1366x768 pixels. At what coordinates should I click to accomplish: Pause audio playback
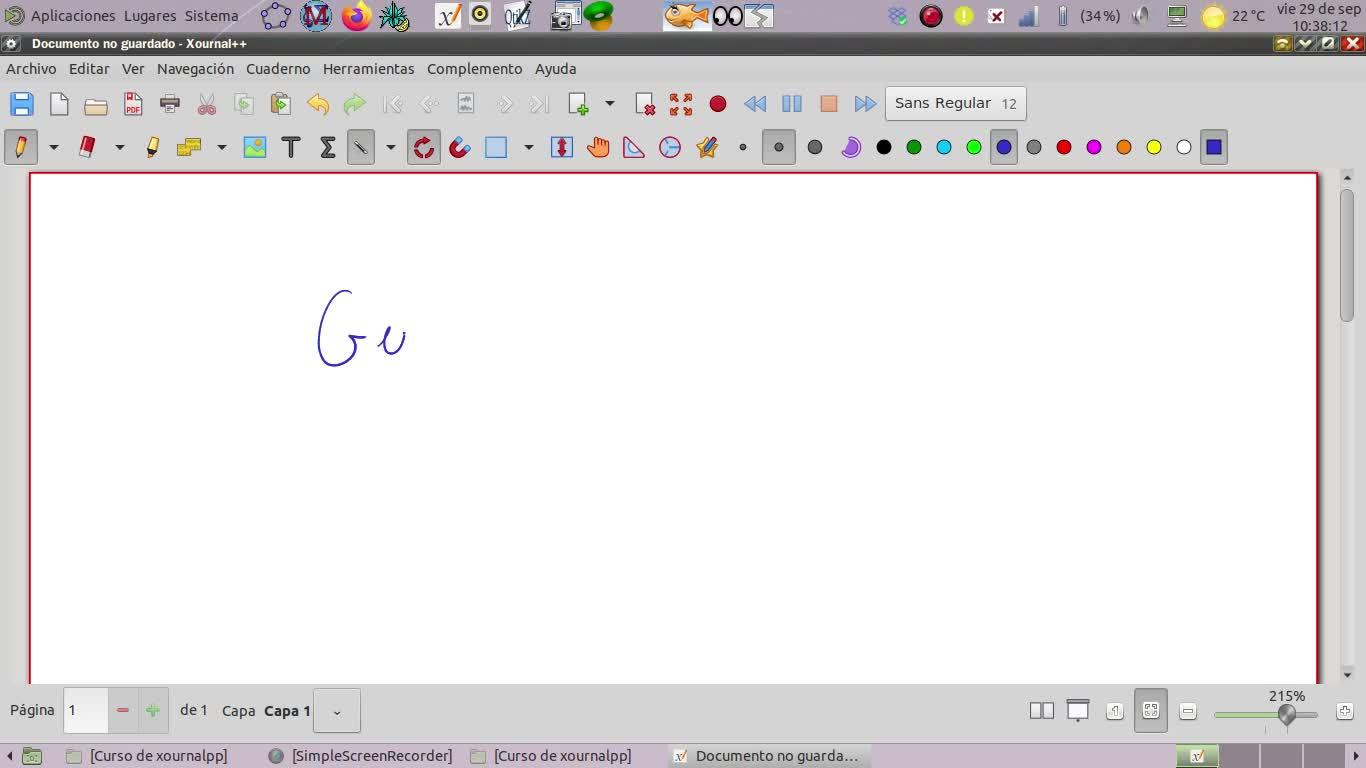click(792, 104)
